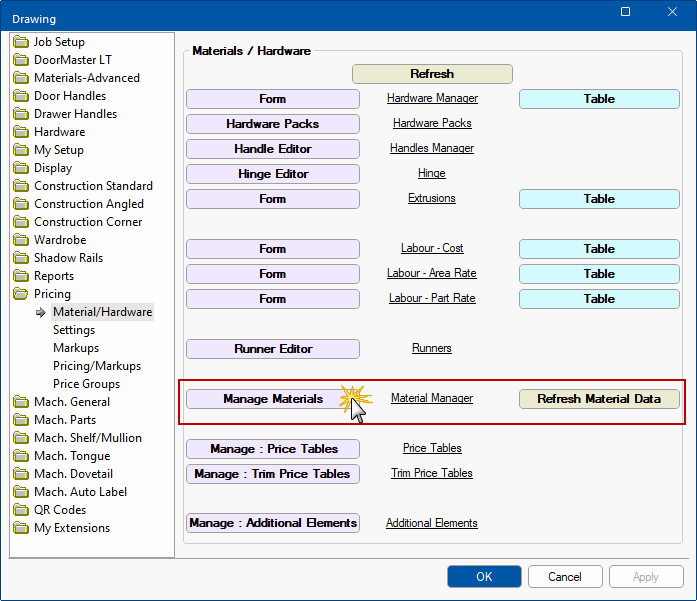The width and height of the screenshot is (697, 601).
Task: Click the QR Codes folder icon
Action: point(22,510)
